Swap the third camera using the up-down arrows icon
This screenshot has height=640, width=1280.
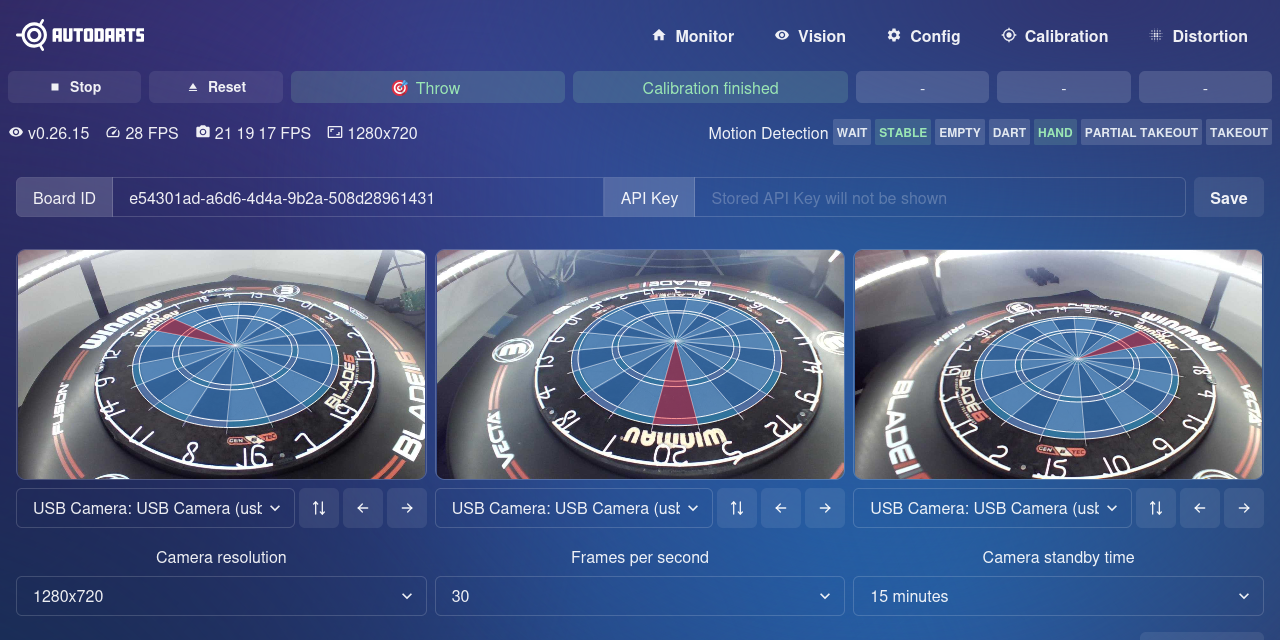pos(1155,508)
